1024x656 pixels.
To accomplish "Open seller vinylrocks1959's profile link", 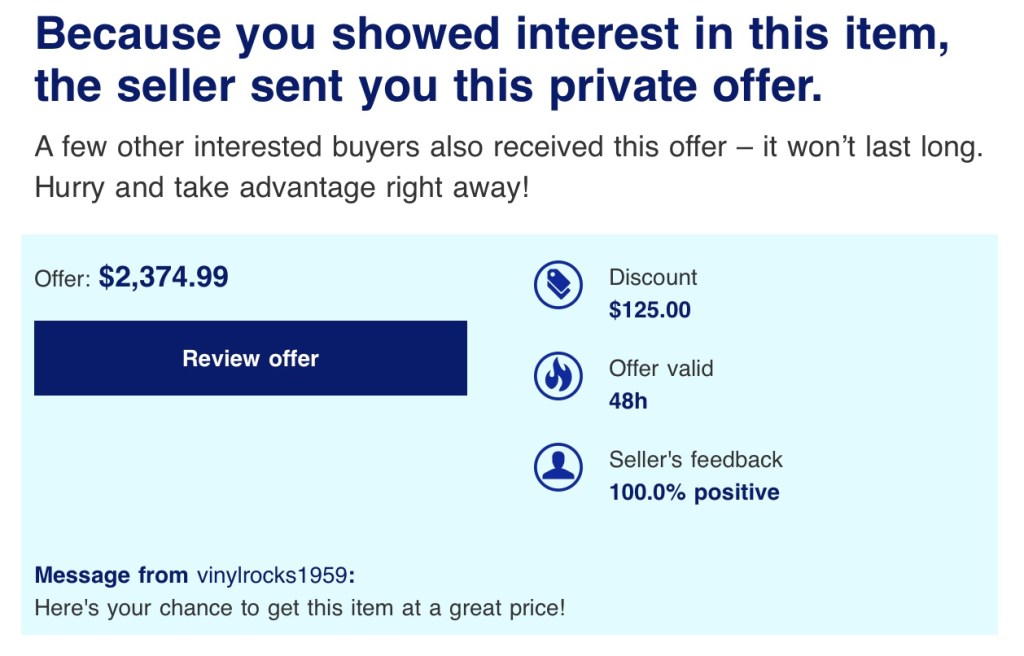I will (272, 575).
